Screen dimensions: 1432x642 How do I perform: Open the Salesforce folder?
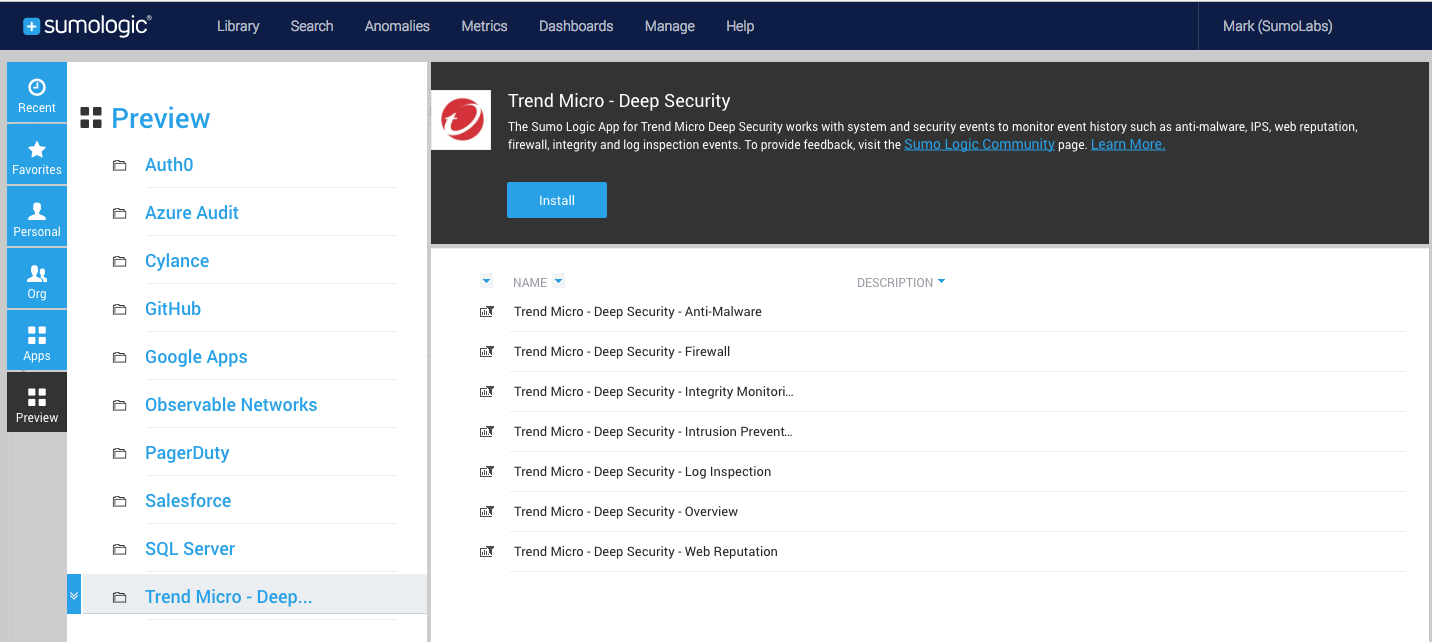(188, 501)
